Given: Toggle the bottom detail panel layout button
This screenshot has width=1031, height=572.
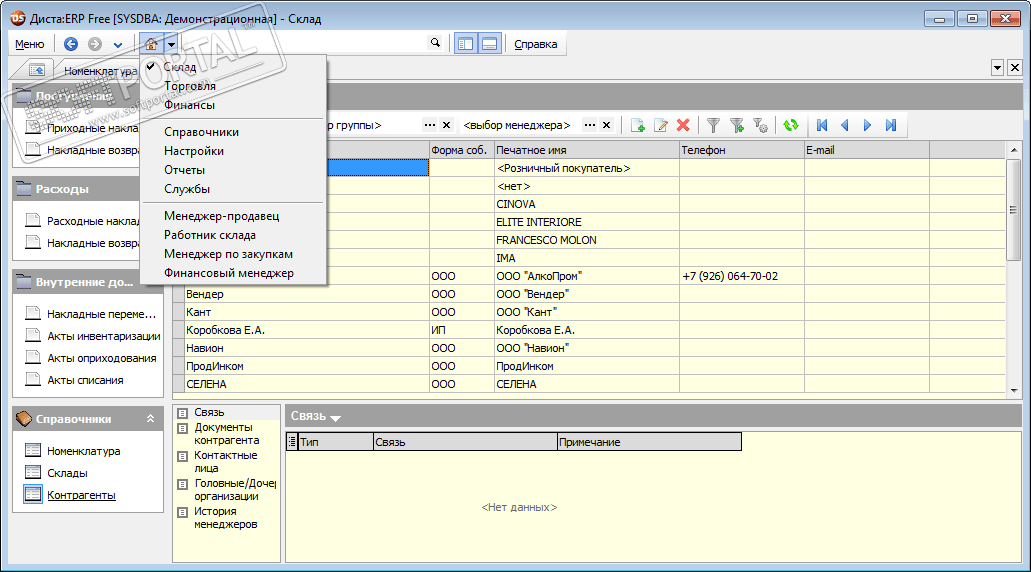Looking at the screenshot, I should [x=490, y=44].
